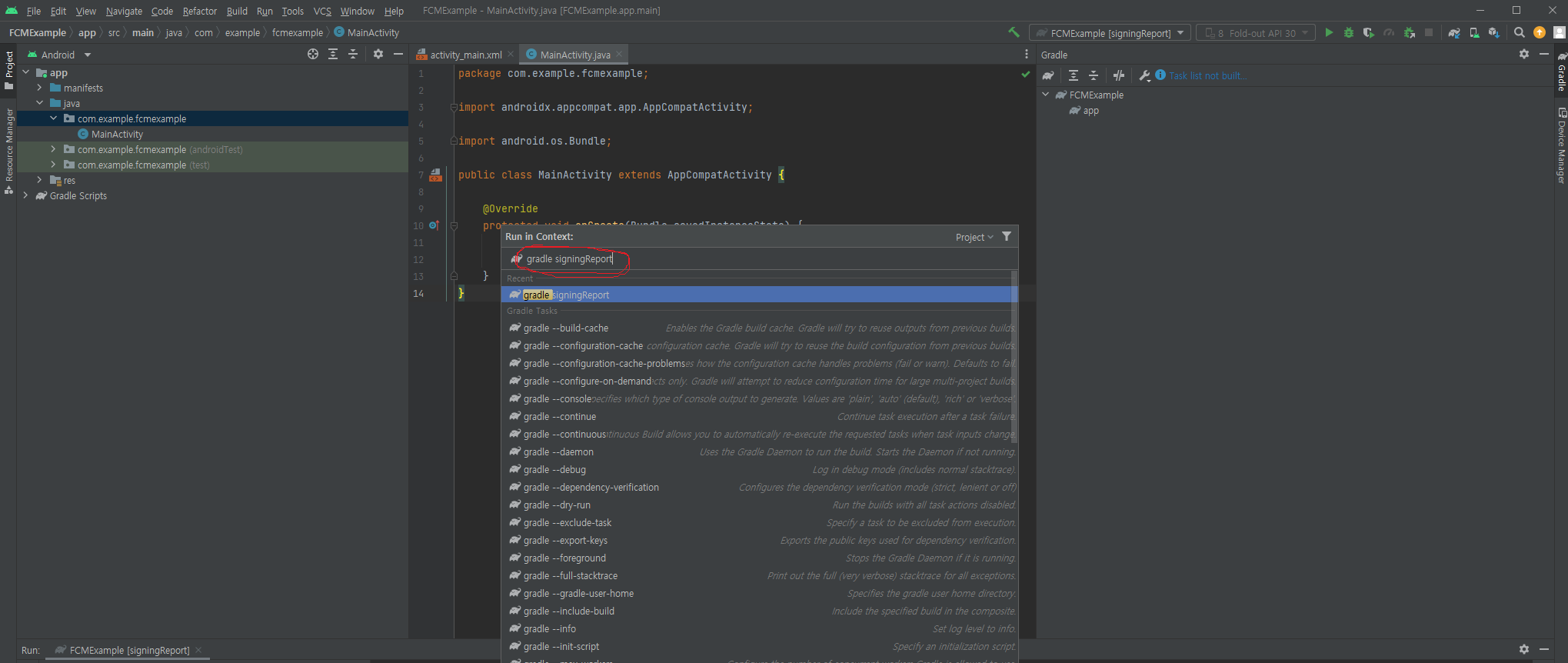Select opened file crosshair icon in Project panel
The image size is (1568, 663).
click(313, 54)
